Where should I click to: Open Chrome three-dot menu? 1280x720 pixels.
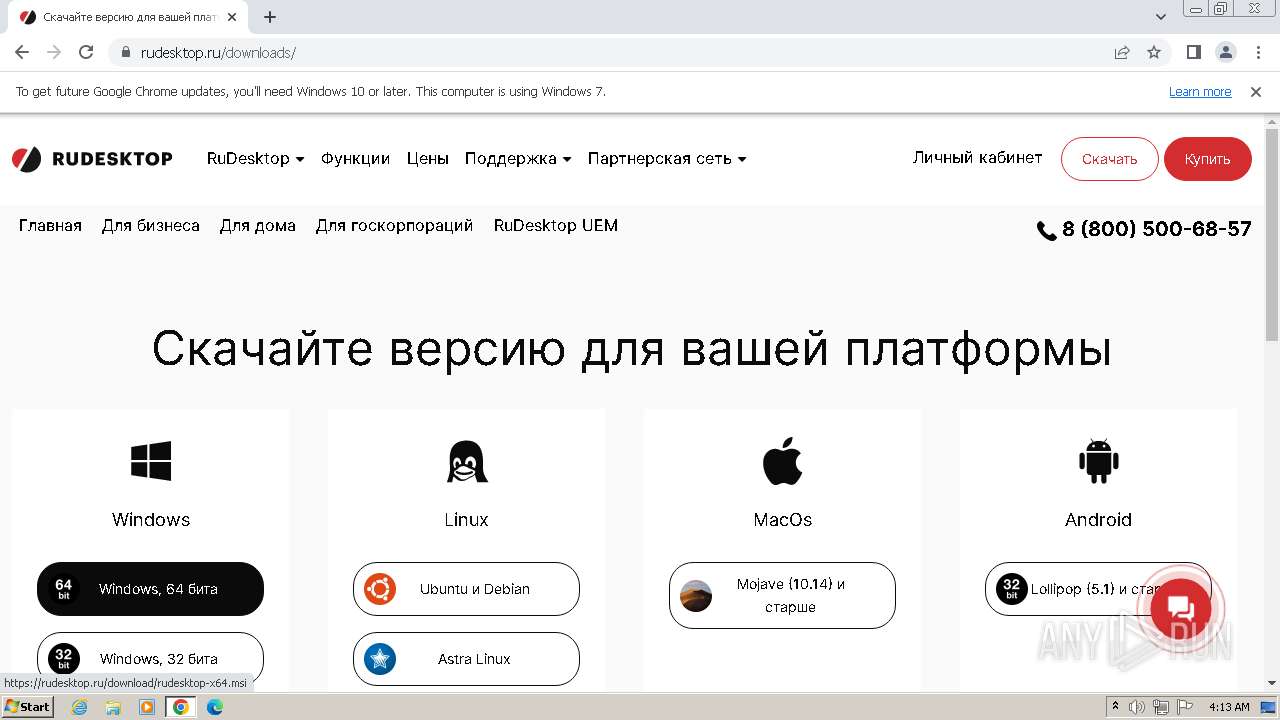1257,52
